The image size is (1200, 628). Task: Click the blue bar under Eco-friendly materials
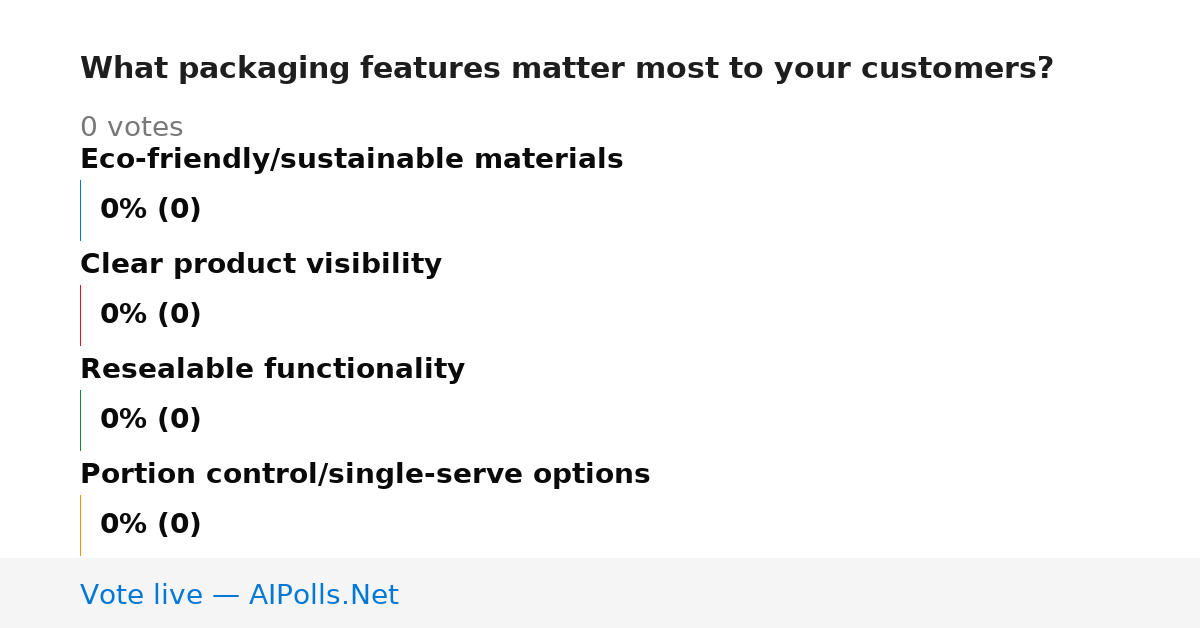click(80, 210)
